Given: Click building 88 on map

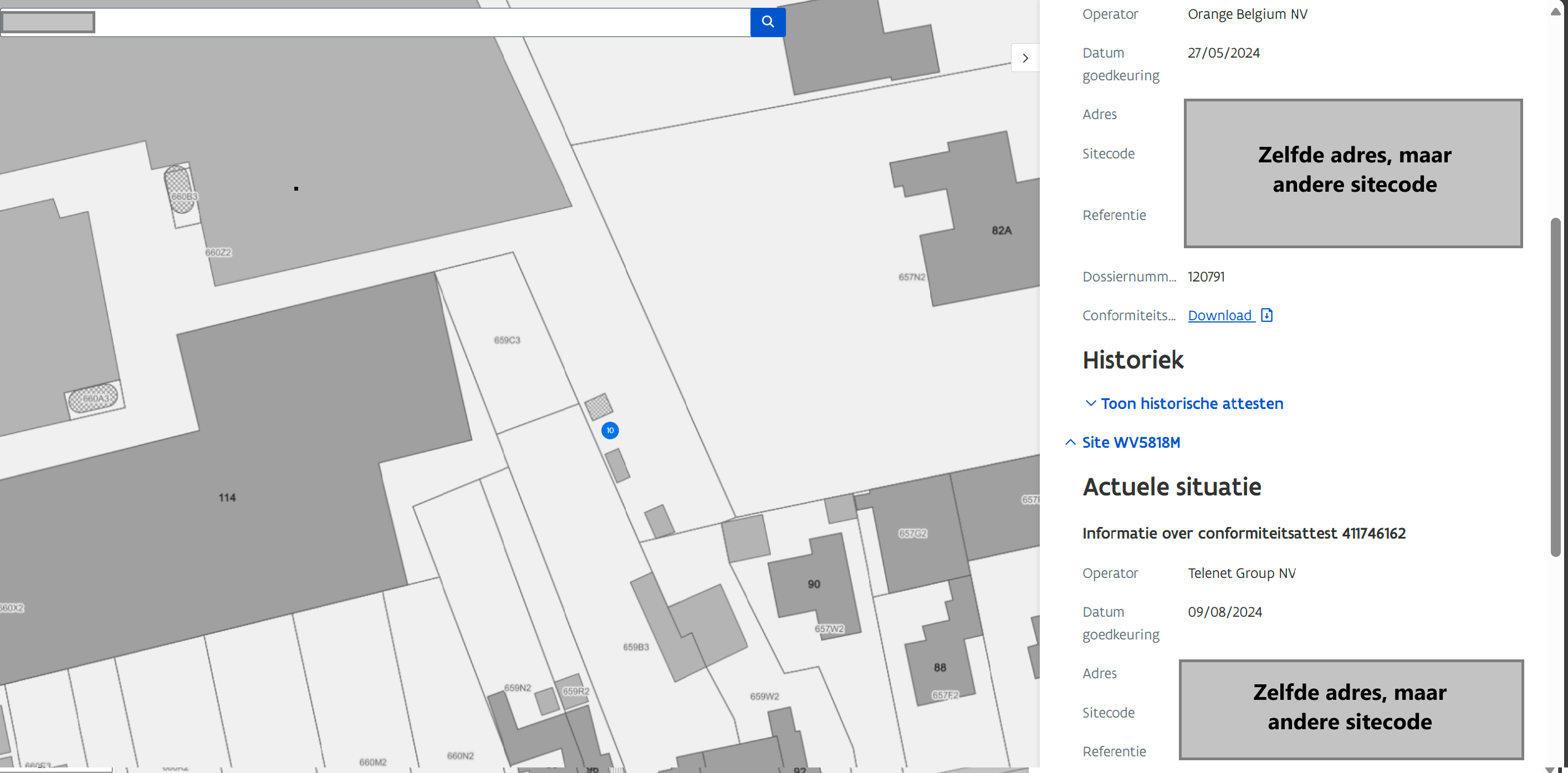Looking at the screenshot, I should pos(939,668).
